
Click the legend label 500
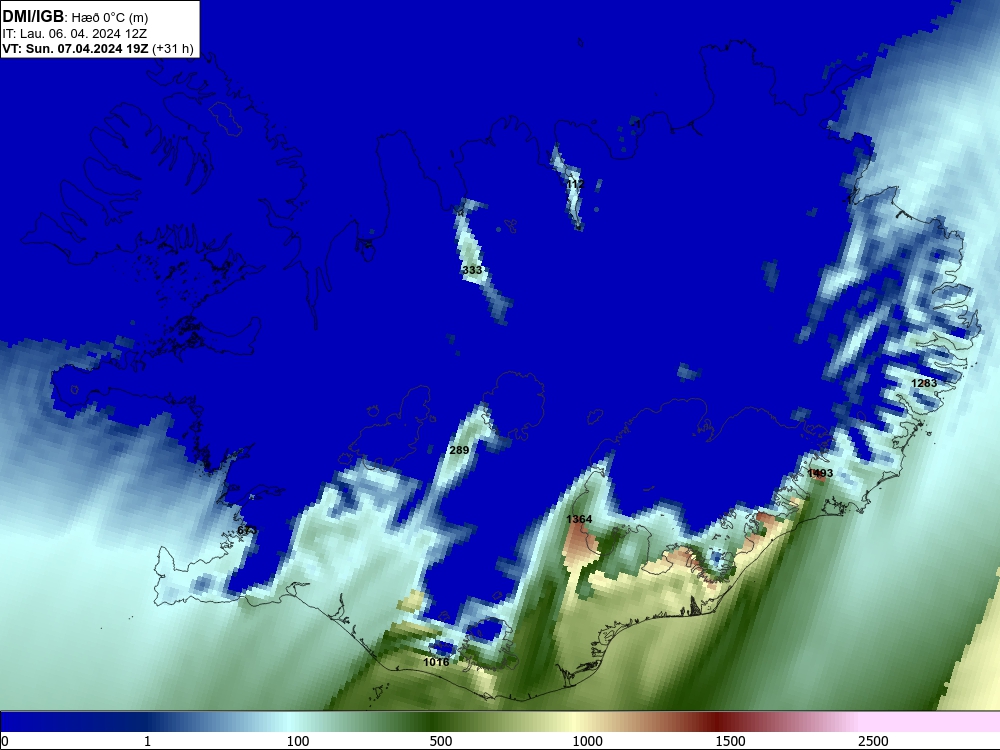pos(441,741)
